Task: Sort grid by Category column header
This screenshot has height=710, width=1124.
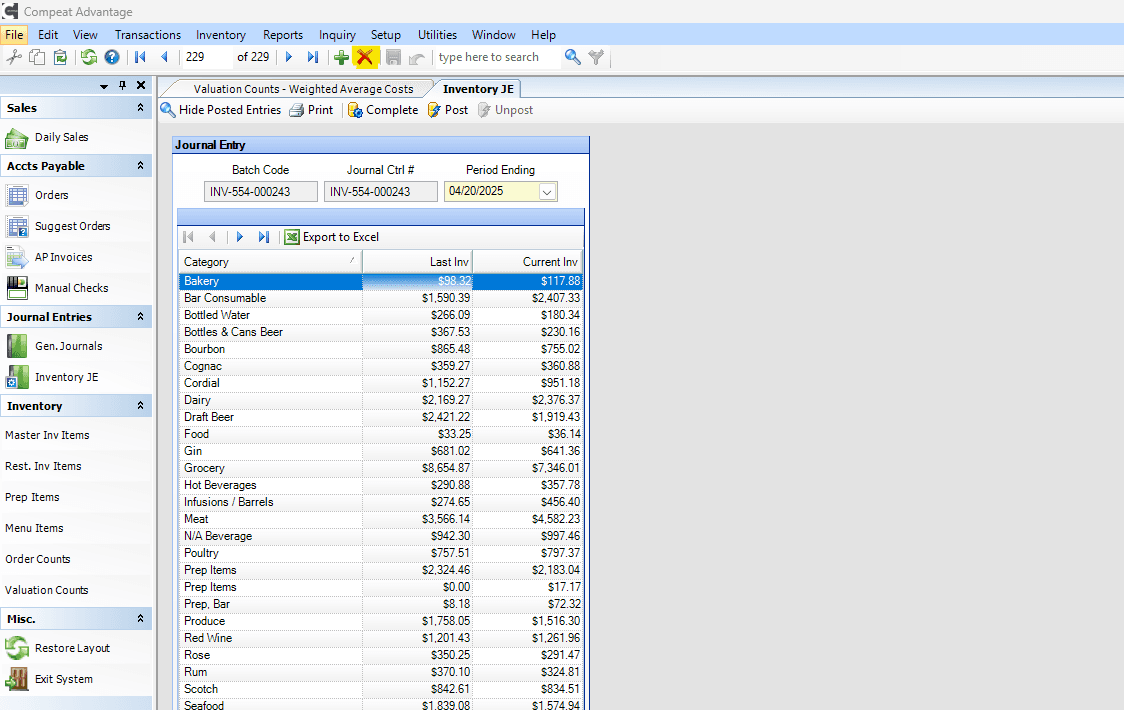Action: [270, 262]
